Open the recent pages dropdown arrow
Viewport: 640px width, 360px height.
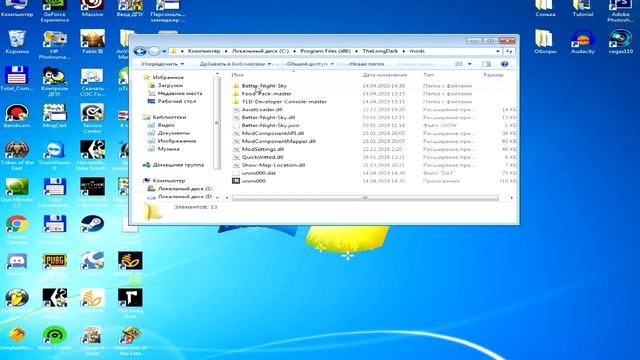(164, 51)
